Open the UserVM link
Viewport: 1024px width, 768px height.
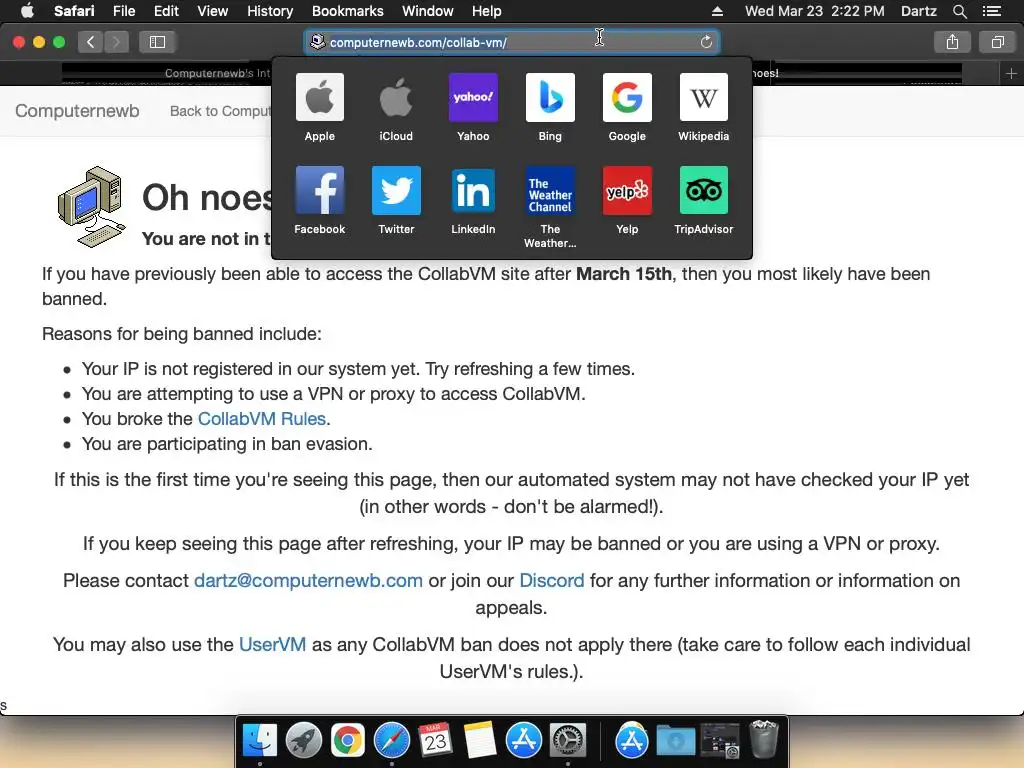272,645
